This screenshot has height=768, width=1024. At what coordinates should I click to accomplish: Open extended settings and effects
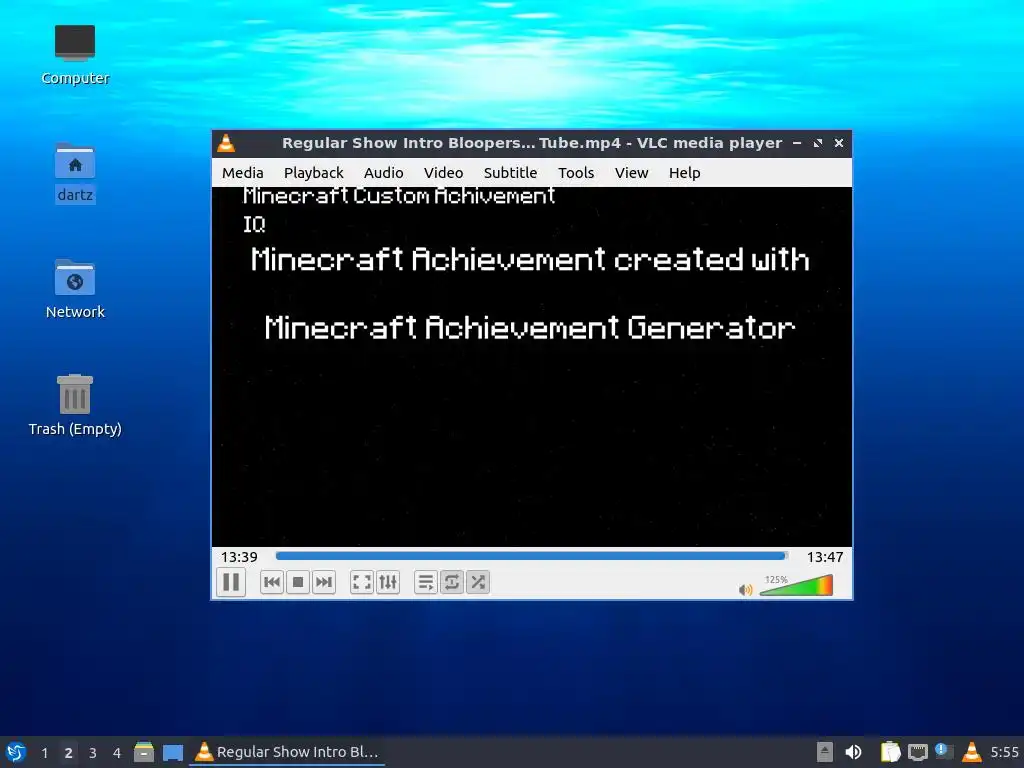(x=388, y=582)
